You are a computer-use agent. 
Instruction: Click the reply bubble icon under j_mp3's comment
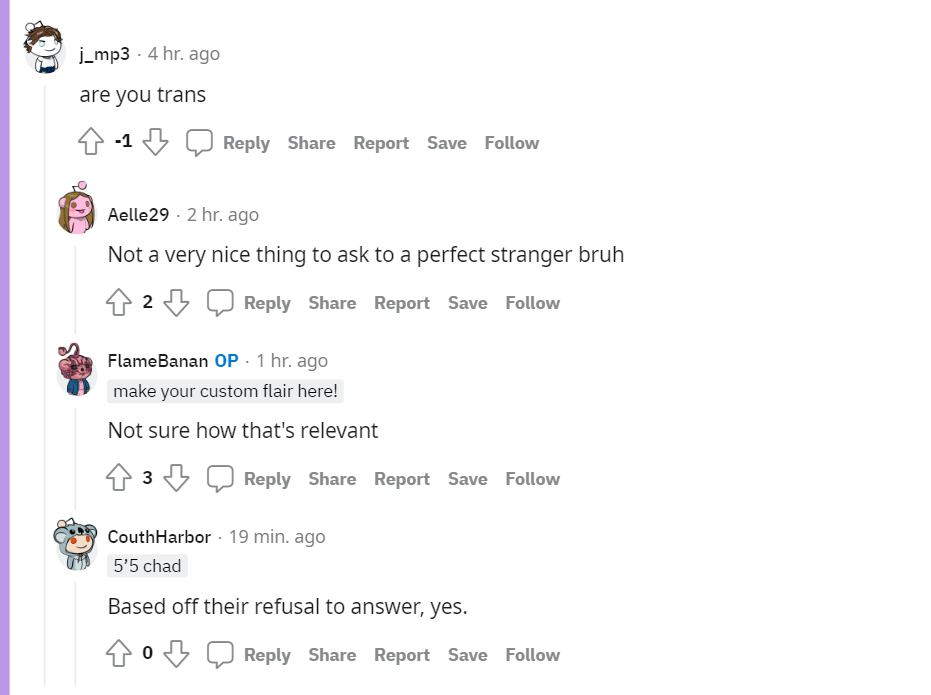pyautogui.click(x=199, y=142)
